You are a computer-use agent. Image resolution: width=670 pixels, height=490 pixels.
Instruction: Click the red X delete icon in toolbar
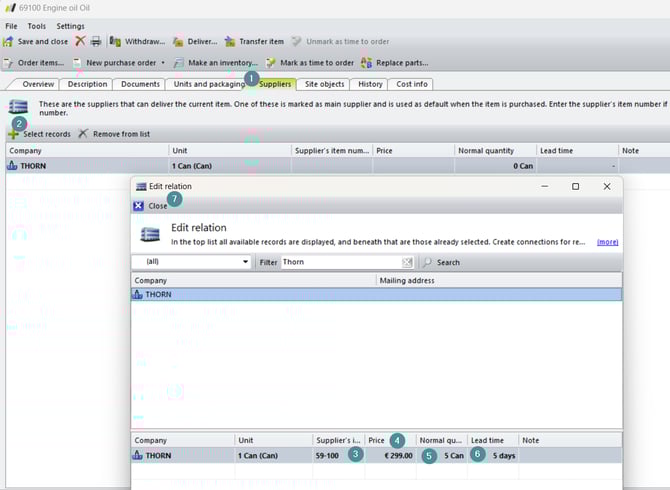click(x=80, y=41)
